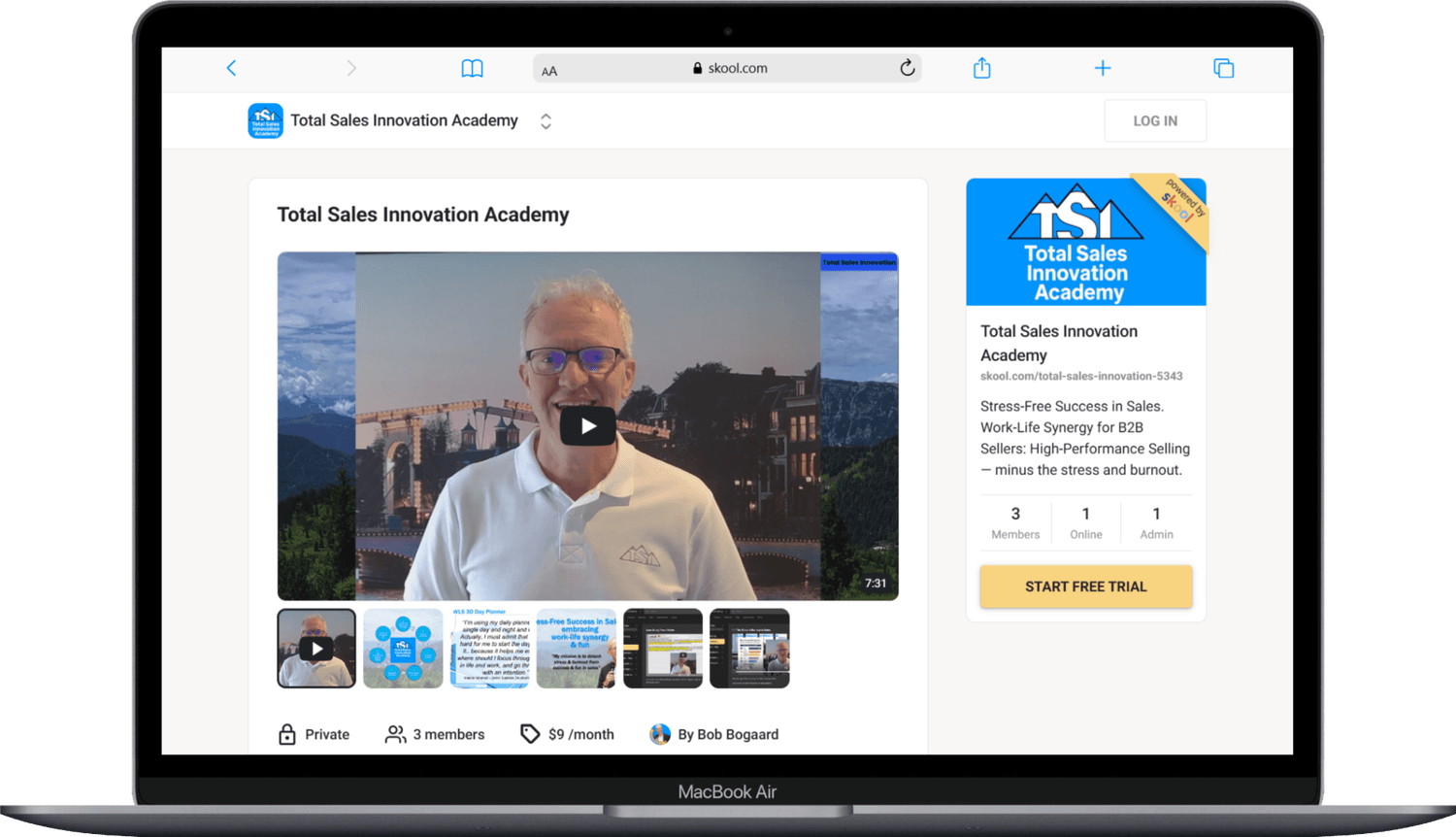Reload the skool.com page
Viewport: 1456px width, 837px height.
click(907, 68)
